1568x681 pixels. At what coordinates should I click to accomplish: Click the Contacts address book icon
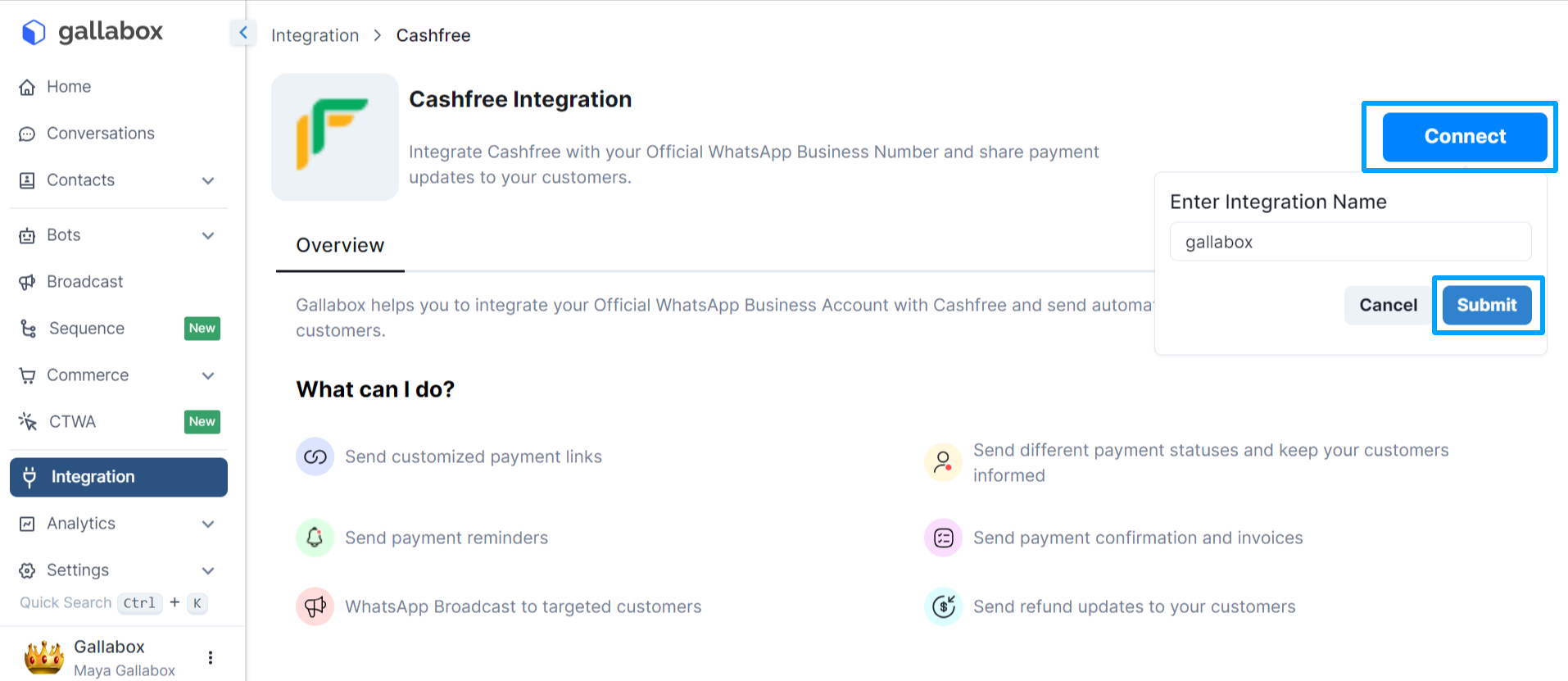click(x=27, y=180)
